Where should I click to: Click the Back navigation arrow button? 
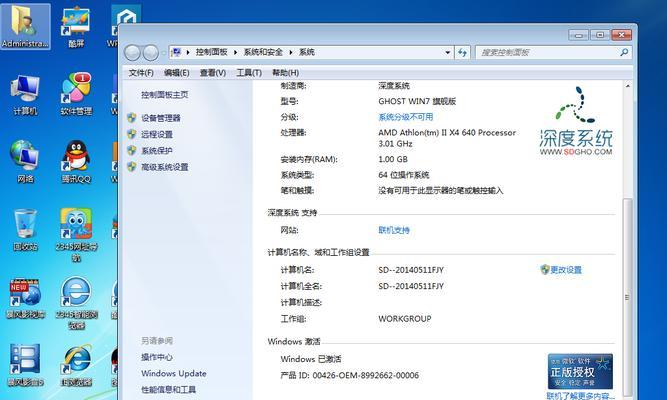(132, 53)
